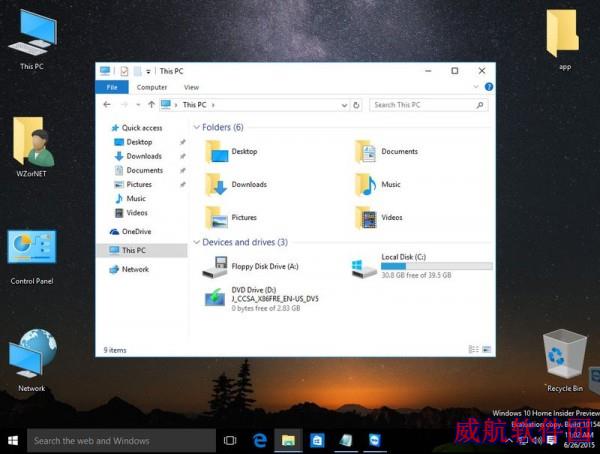Image resolution: width=600 pixels, height=454 pixels.
Task: Open the File ribbon tab
Action: tap(112, 87)
